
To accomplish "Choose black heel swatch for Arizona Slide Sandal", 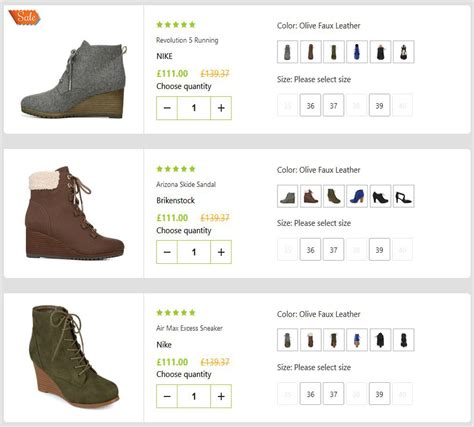I will click(380, 196).
